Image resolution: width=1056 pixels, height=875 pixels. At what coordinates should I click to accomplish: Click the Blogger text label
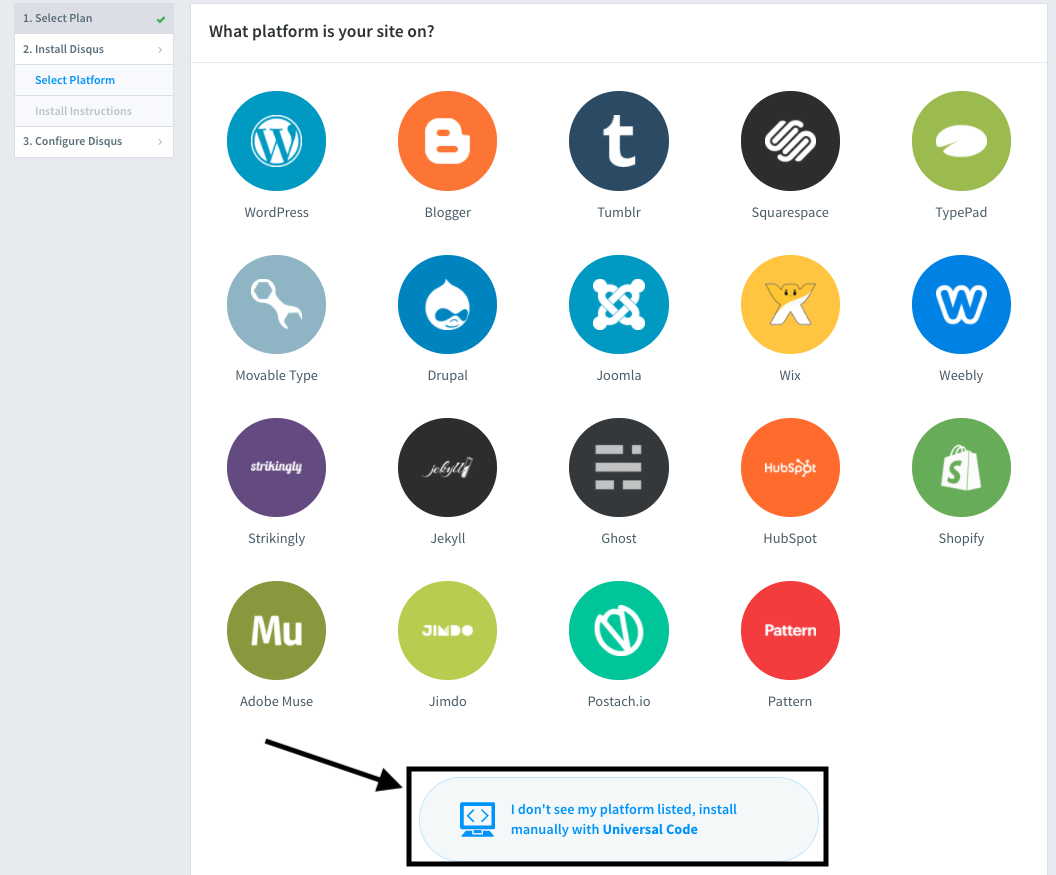click(x=447, y=213)
